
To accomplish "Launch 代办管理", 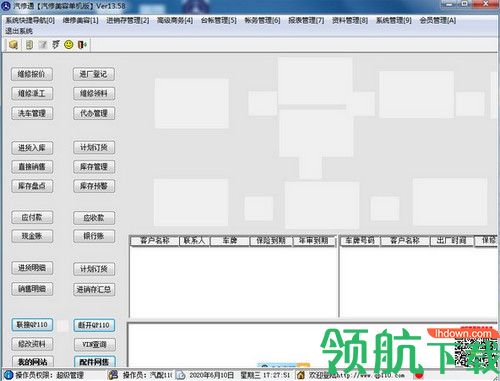I will point(94,113).
